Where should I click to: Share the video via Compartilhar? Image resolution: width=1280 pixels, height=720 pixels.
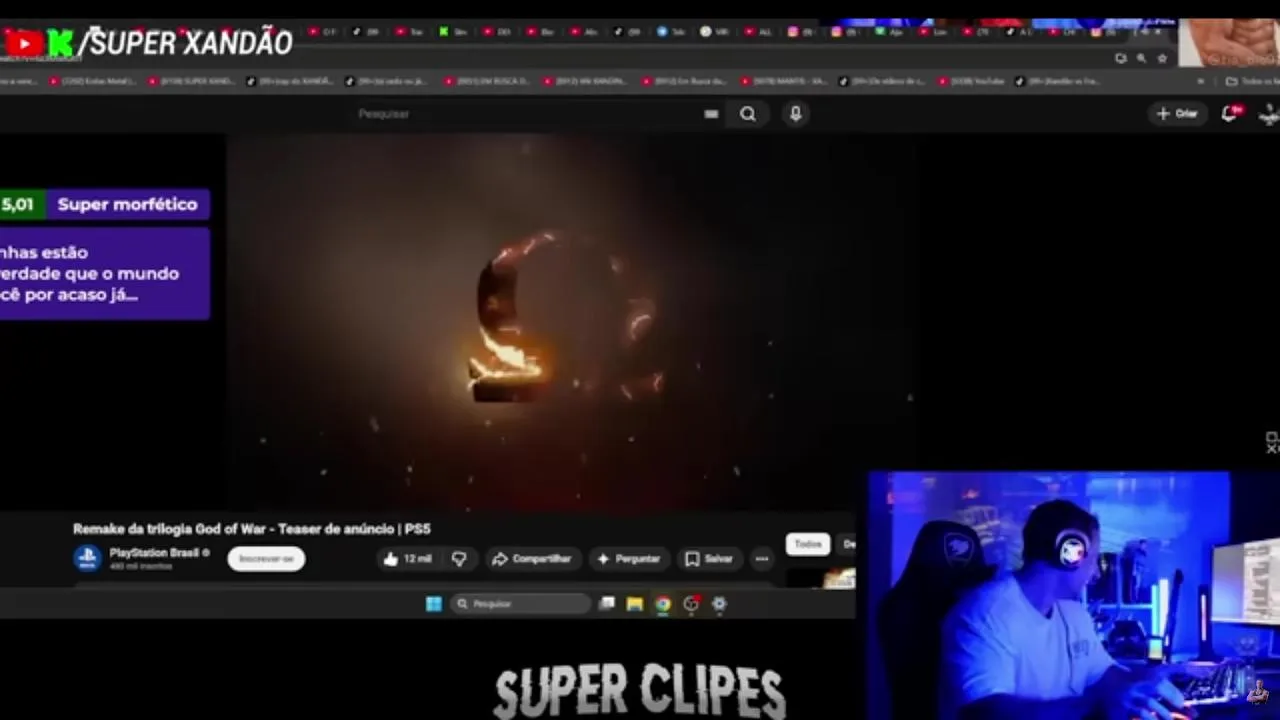[x=531, y=559]
